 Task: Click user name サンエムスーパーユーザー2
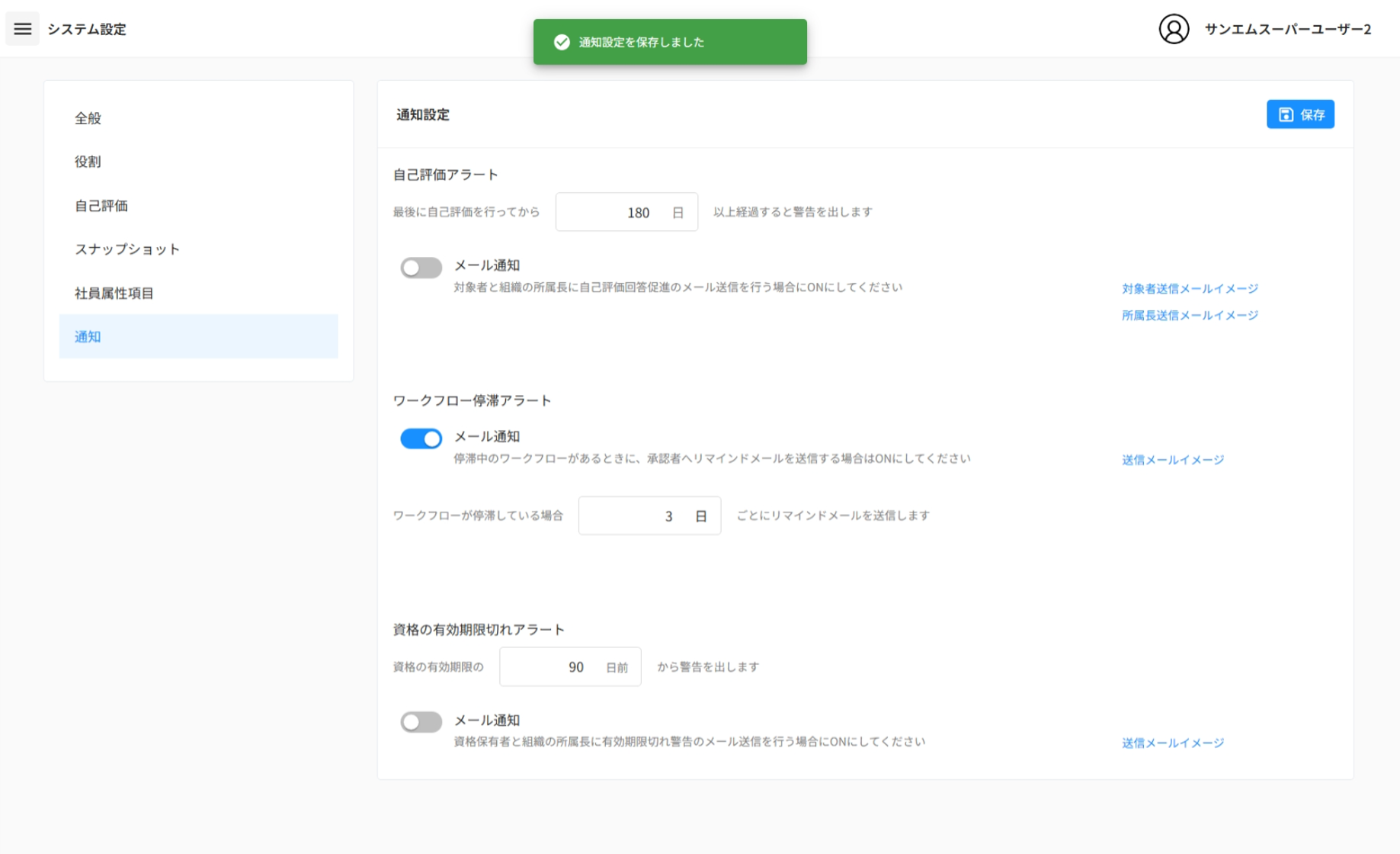[1287, 29]
